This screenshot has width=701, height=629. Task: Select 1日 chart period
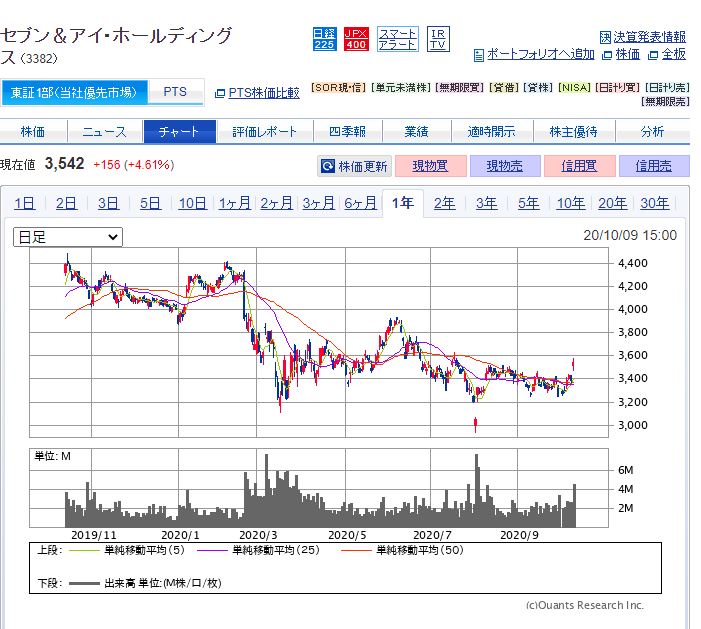point(25,203)
